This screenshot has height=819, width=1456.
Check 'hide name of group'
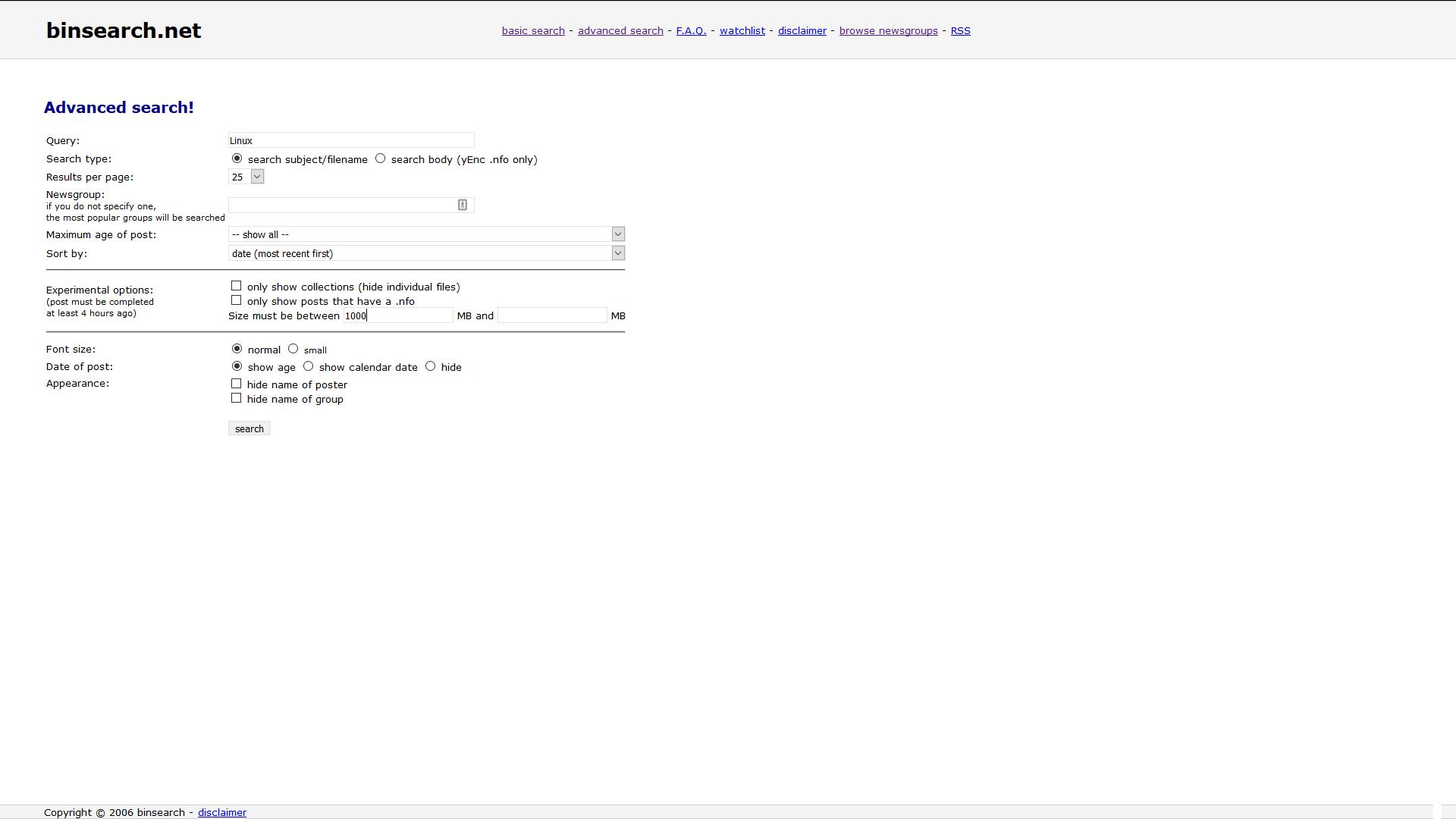tap(236, 397)
